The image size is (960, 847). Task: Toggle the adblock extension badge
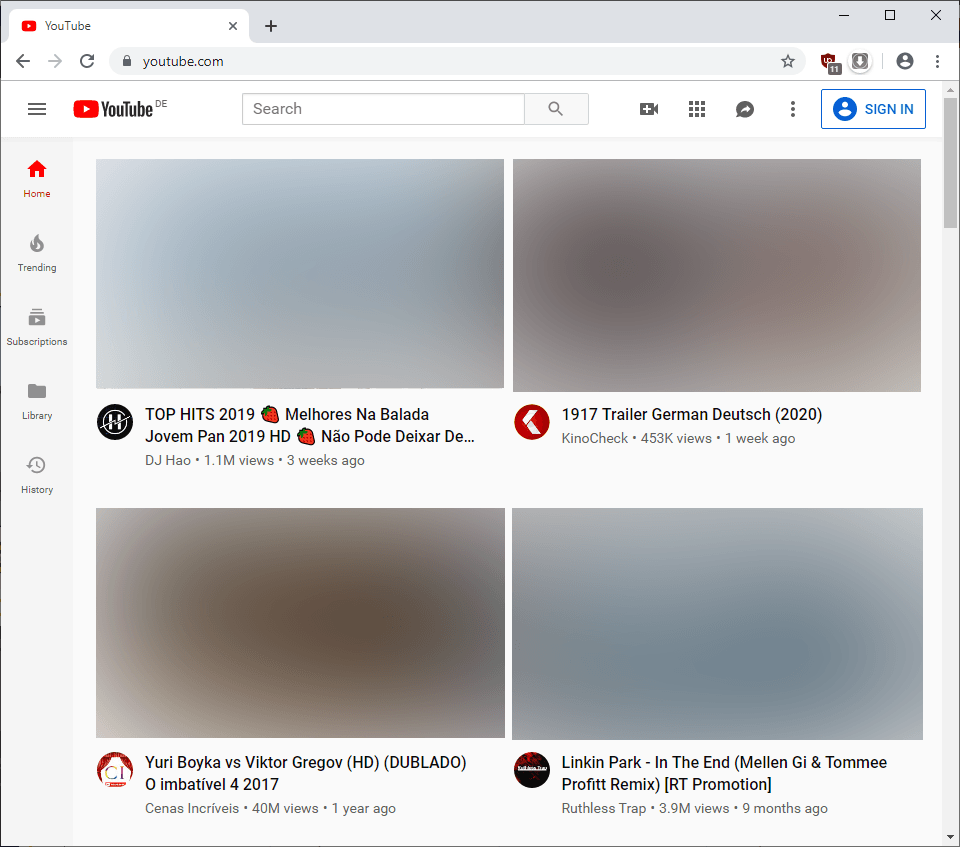pos(831,61)
